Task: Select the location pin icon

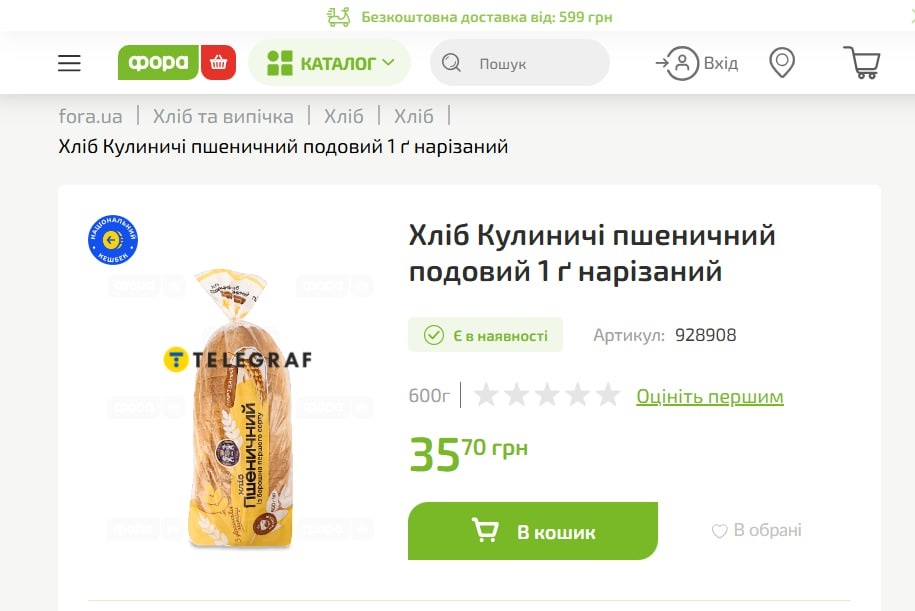Action: click(x=782, y=62)
